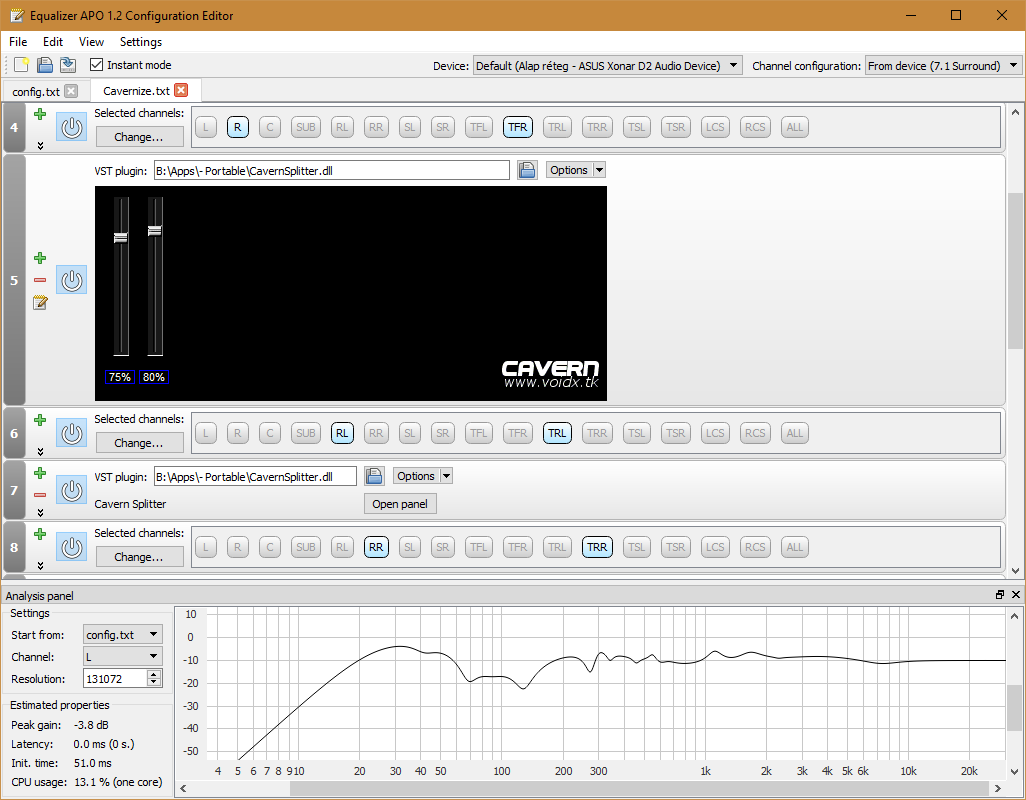
Task: Click the scroll down arrow of filter list
Action: (x=1015, y=570)
